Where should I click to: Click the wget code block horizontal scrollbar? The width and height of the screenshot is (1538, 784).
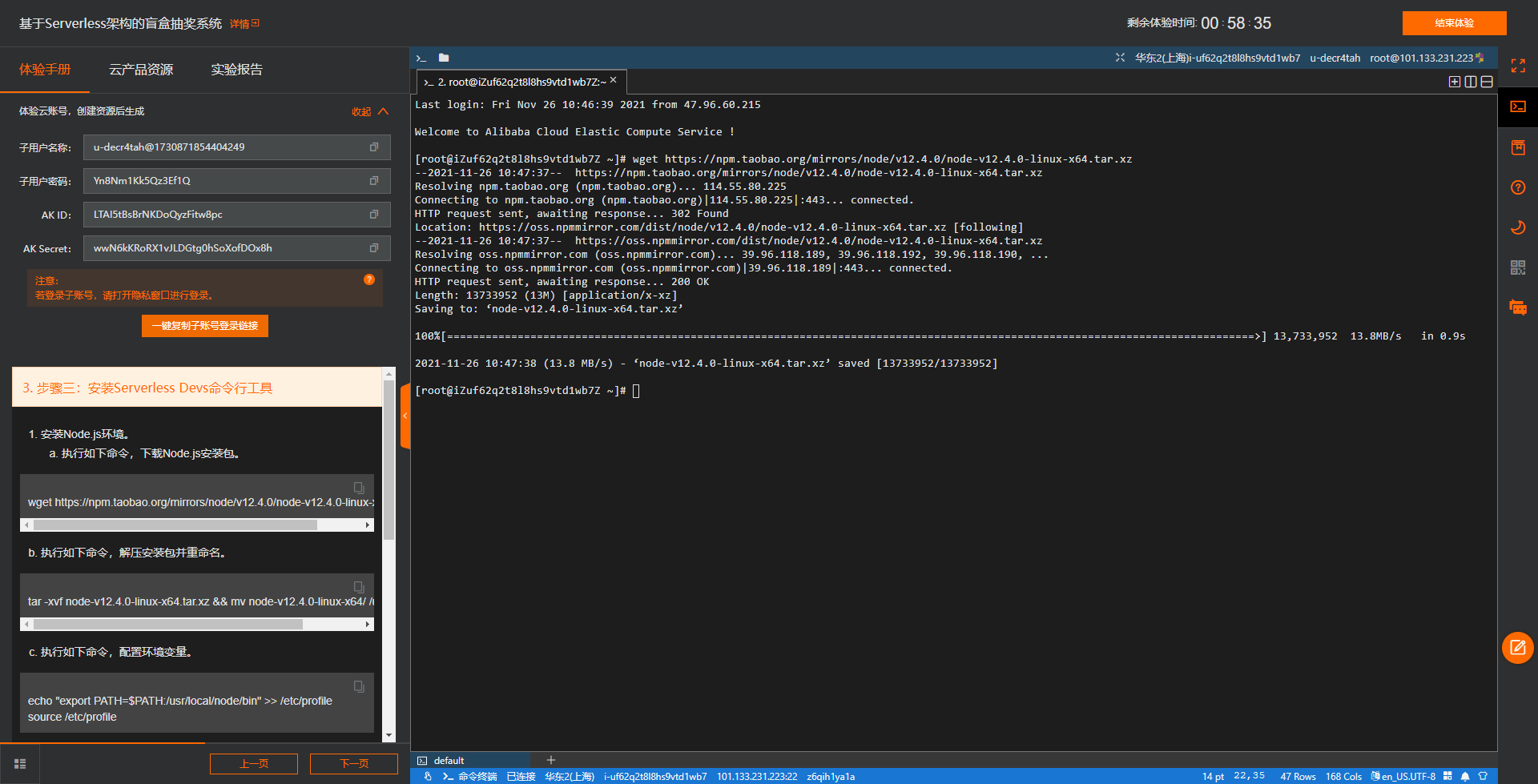pos(175,525)
